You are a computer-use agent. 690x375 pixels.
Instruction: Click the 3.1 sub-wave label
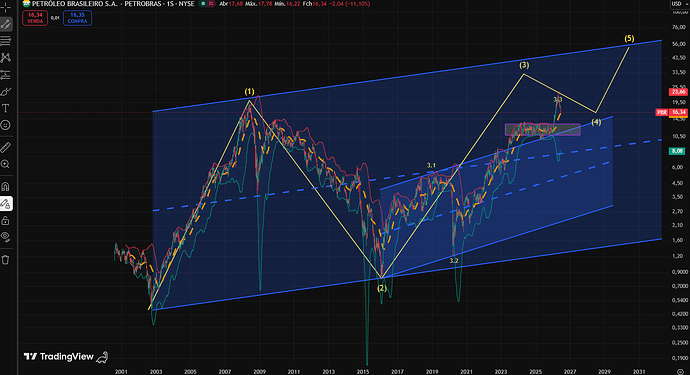(431, 165)
